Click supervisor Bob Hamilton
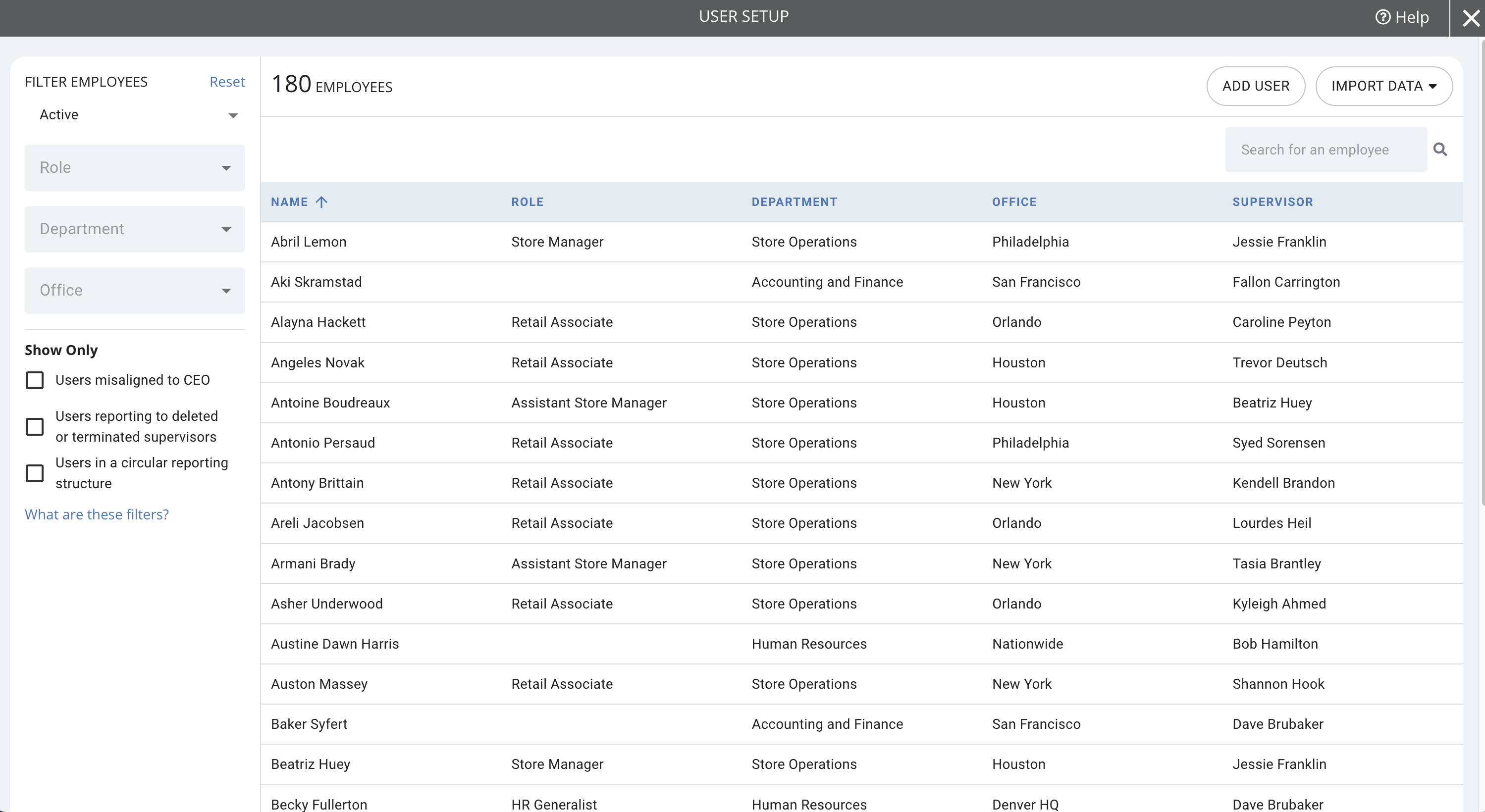This screenshot has width=1485, height=812. [x=1275, y=644]
